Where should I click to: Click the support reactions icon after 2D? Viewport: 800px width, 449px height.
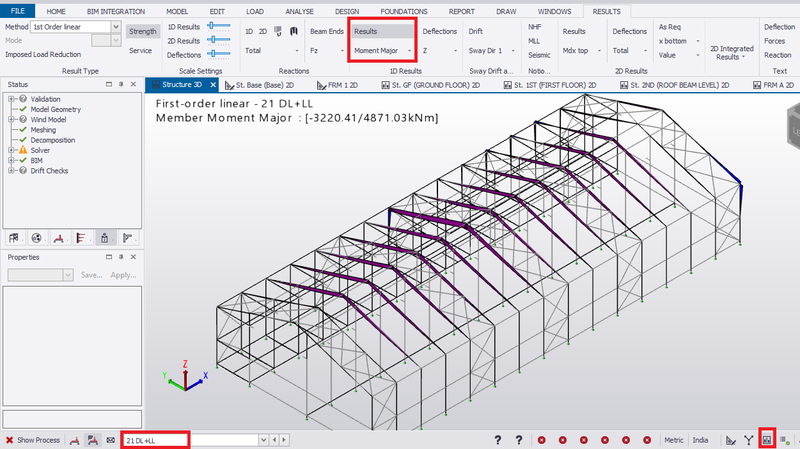point(278,31)
